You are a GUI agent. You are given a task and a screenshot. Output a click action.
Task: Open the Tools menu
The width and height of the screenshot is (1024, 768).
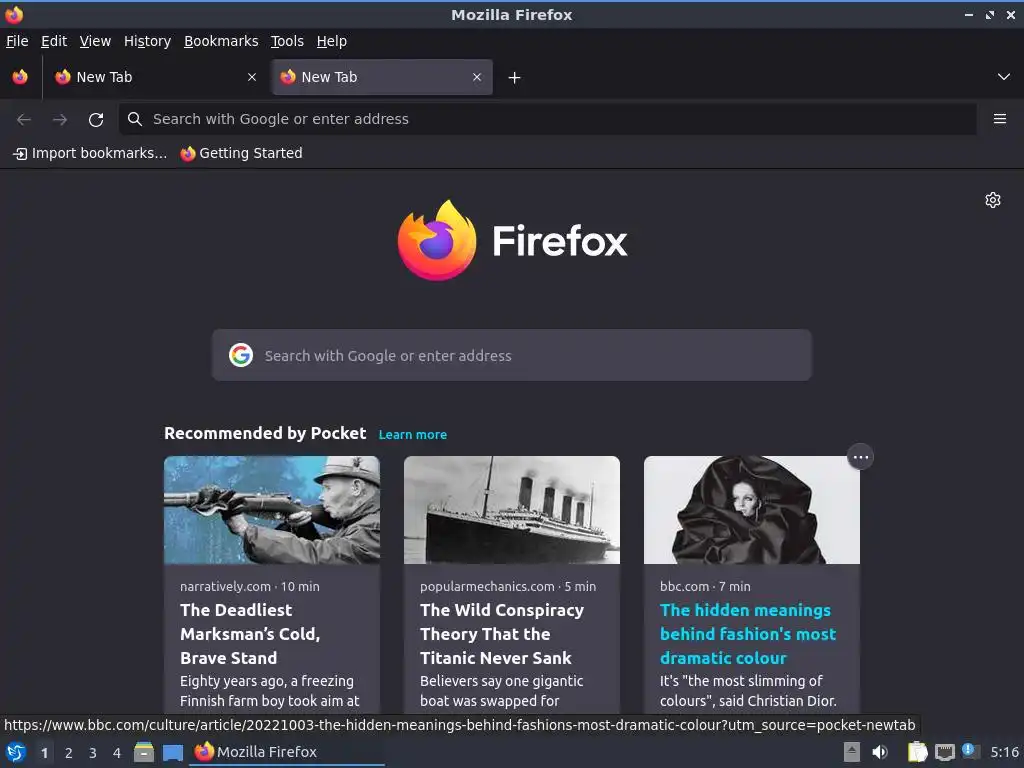(x=287, y=41)
